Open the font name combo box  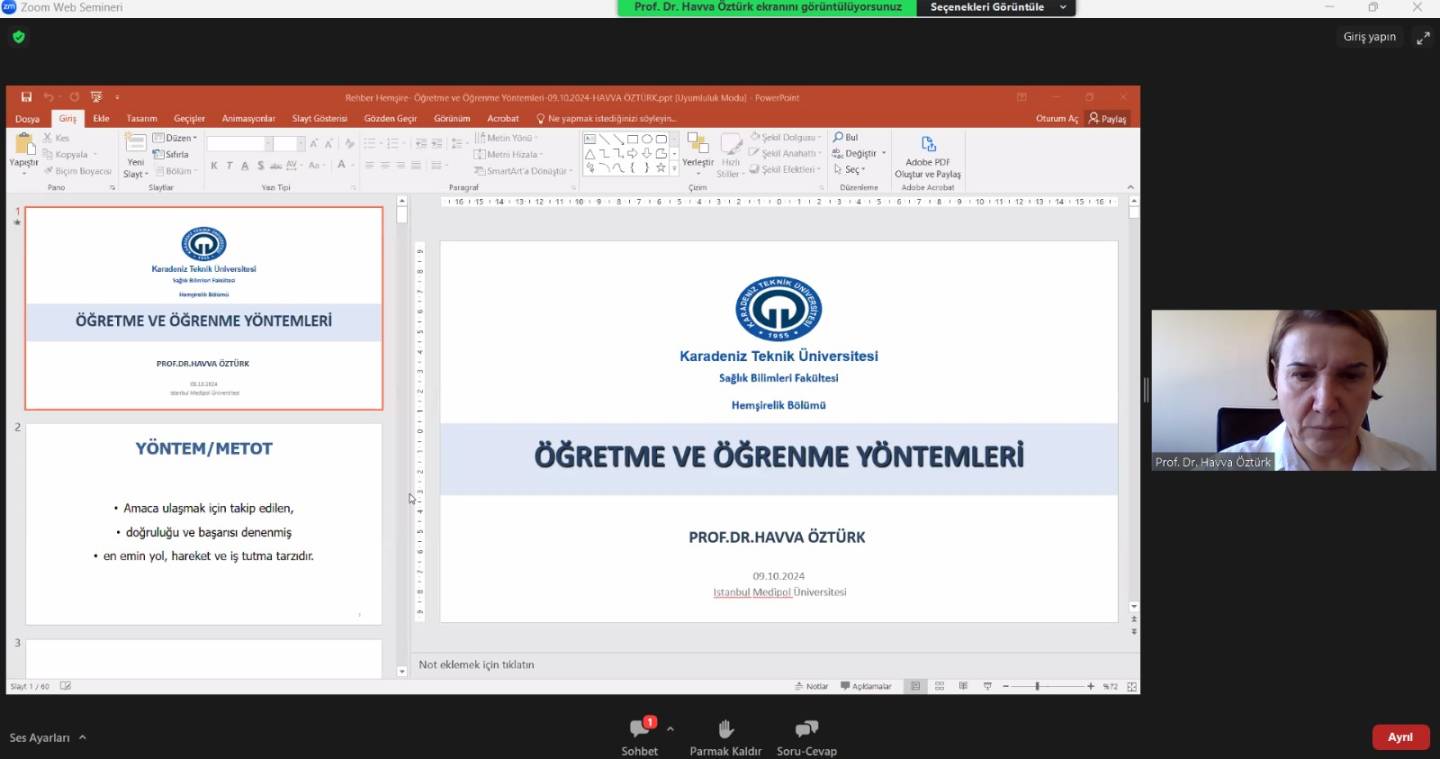click(238, 144)
